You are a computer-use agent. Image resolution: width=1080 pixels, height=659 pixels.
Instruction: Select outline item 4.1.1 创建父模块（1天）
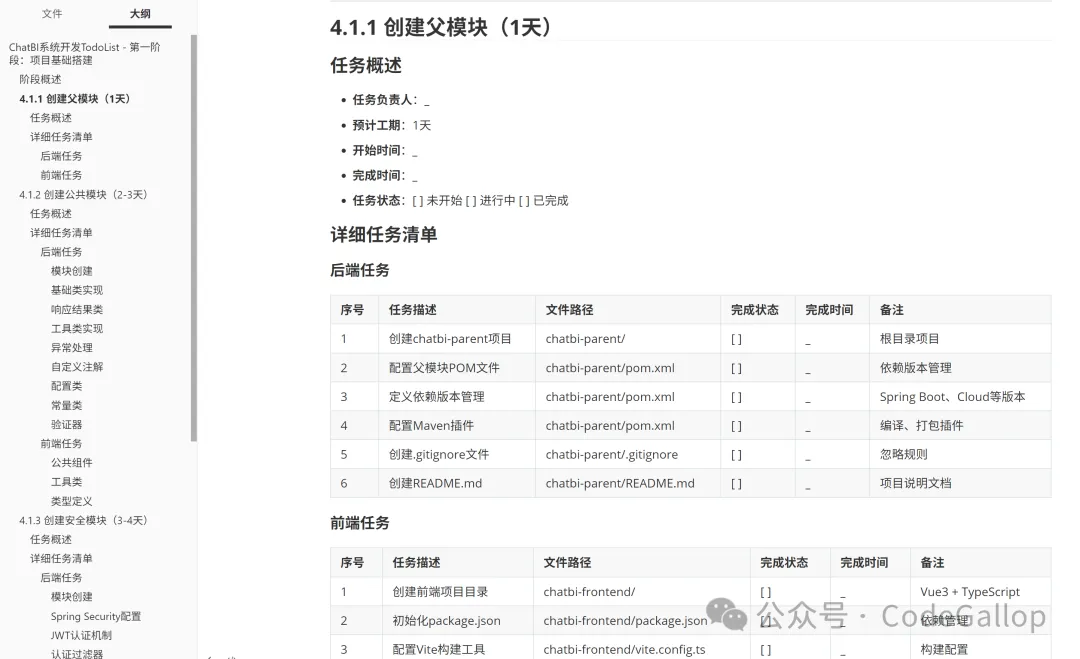pyautogui.click(x=74, y=98)
